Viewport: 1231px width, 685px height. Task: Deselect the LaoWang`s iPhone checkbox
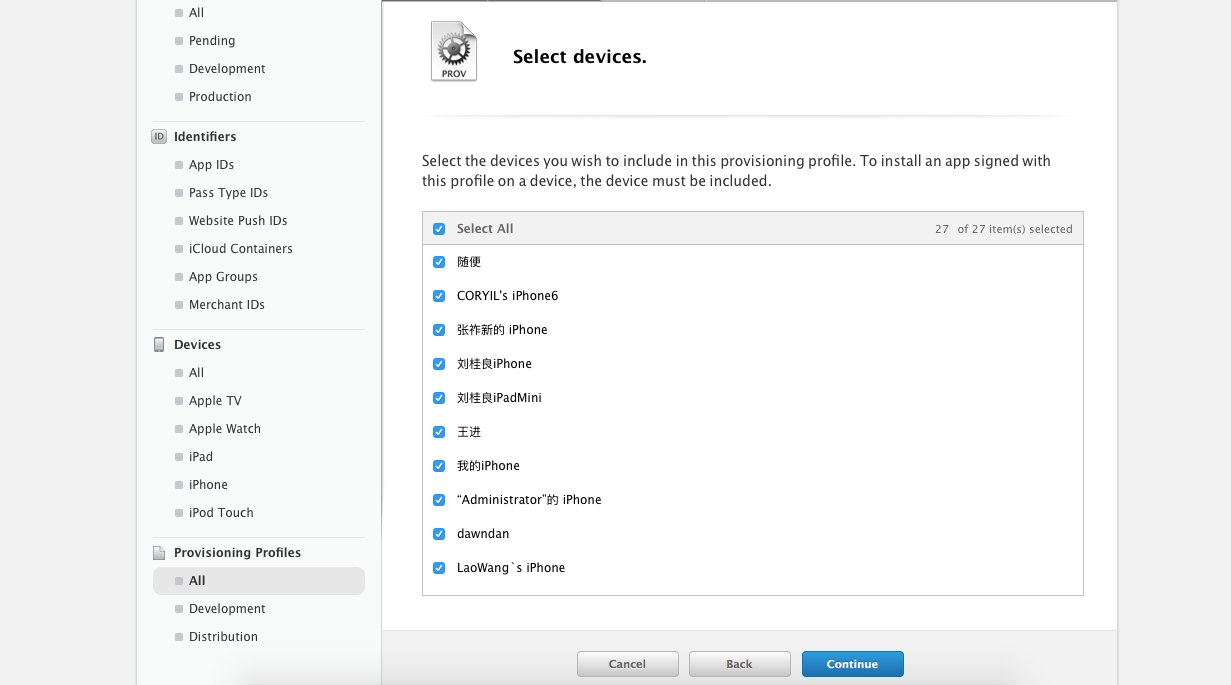[439, 568]
